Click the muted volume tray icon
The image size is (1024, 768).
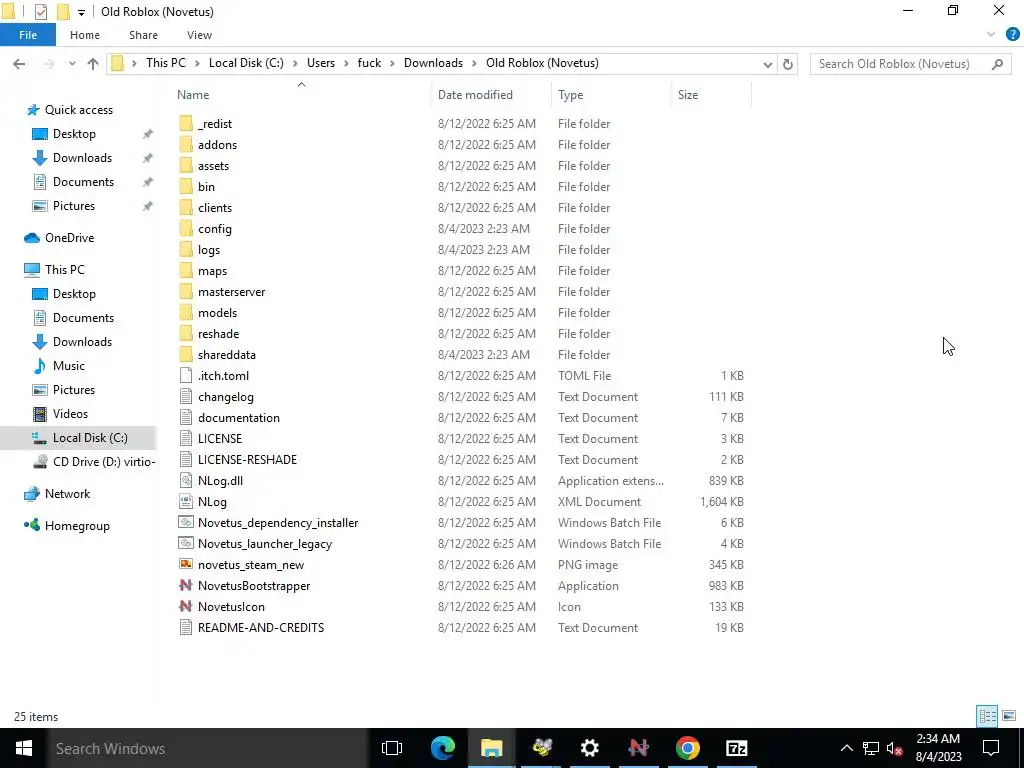(x=895, y=748)
